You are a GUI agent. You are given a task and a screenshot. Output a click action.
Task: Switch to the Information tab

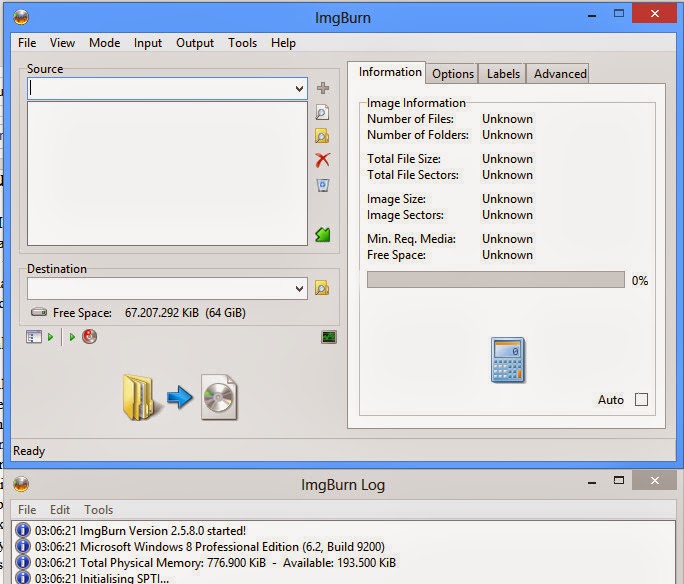[386, 72]
